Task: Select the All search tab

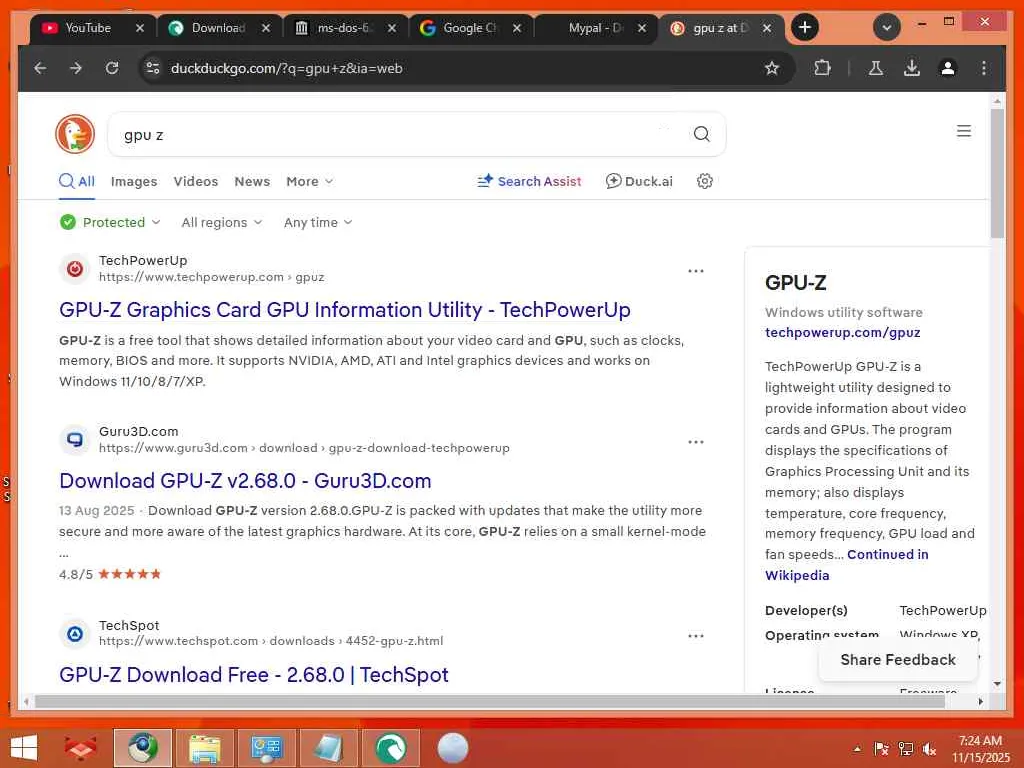Action: tap(77, 181)
